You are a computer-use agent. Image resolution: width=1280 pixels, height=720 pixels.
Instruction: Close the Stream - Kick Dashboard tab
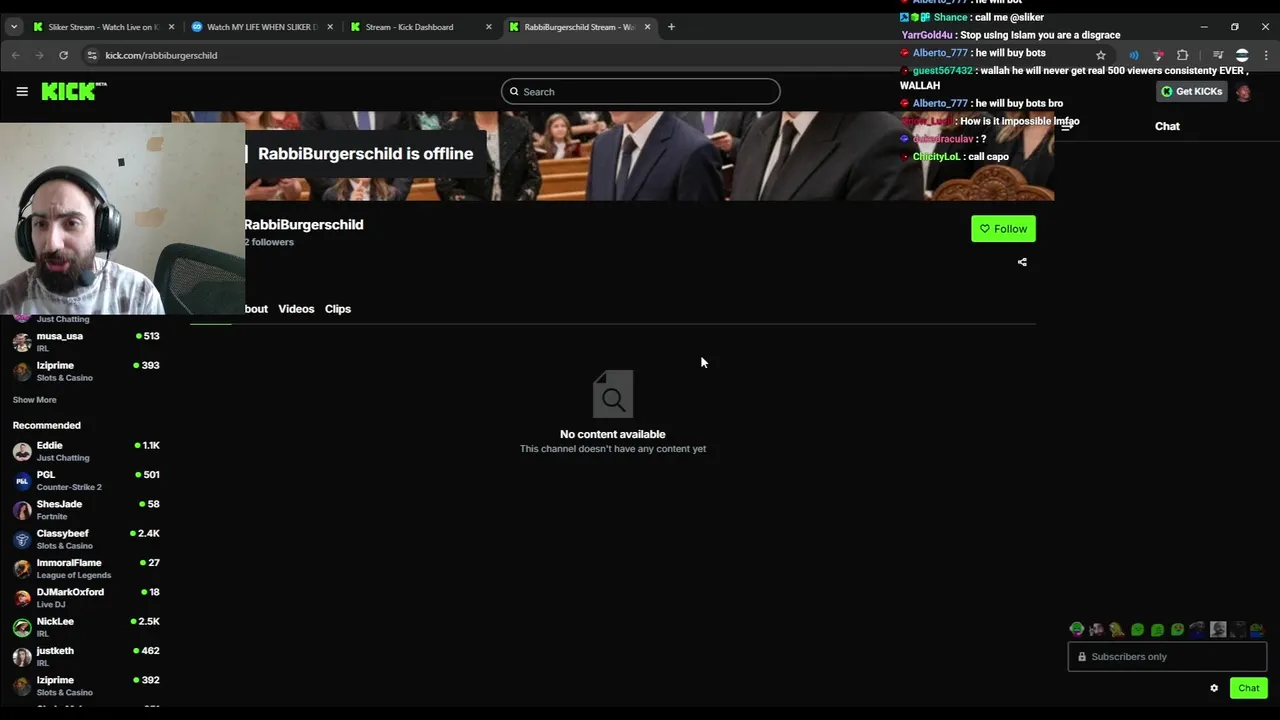pyautogui.click(x=488, y=27)
